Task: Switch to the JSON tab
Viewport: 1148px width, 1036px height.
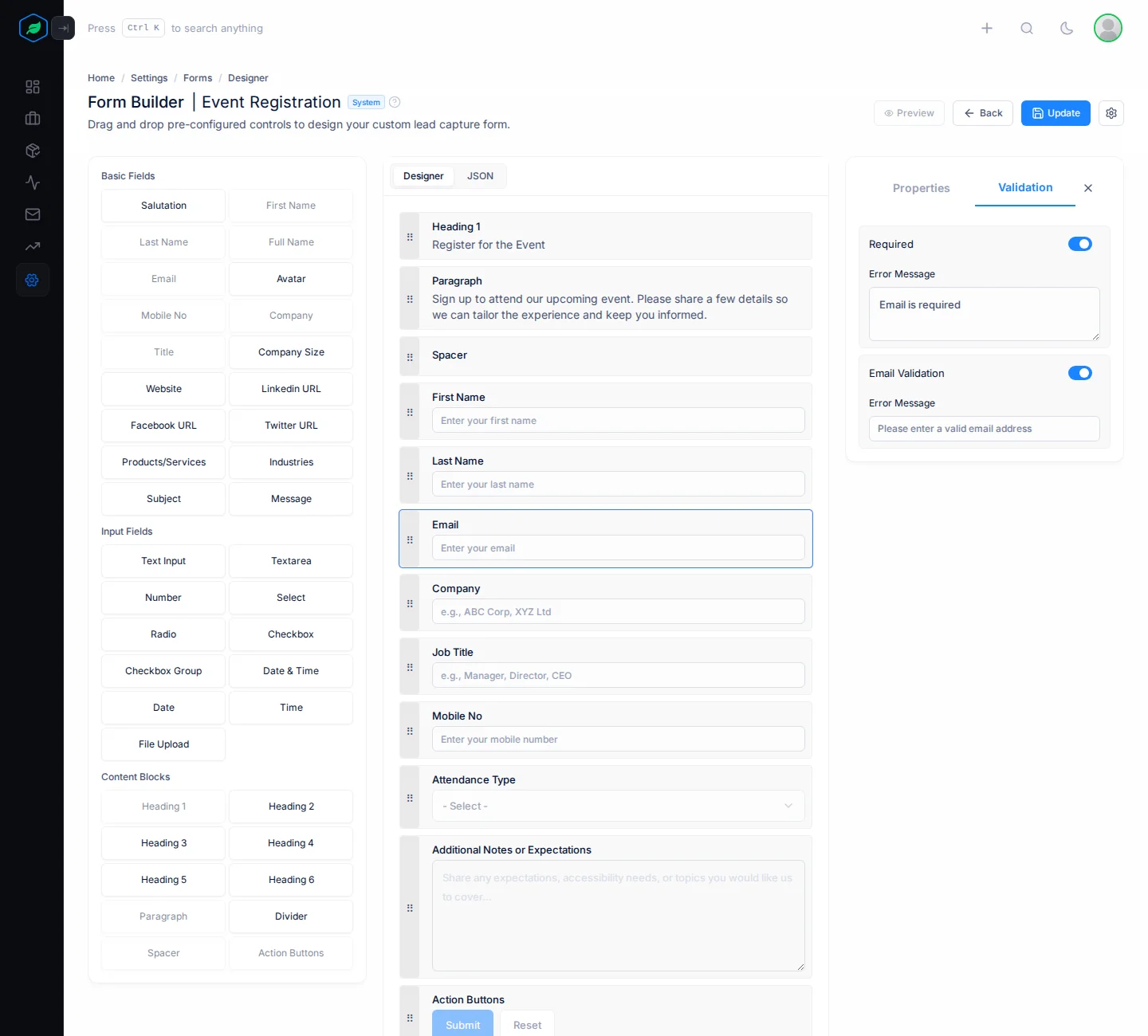Action: pyautogui.click(x=480, y=176)
